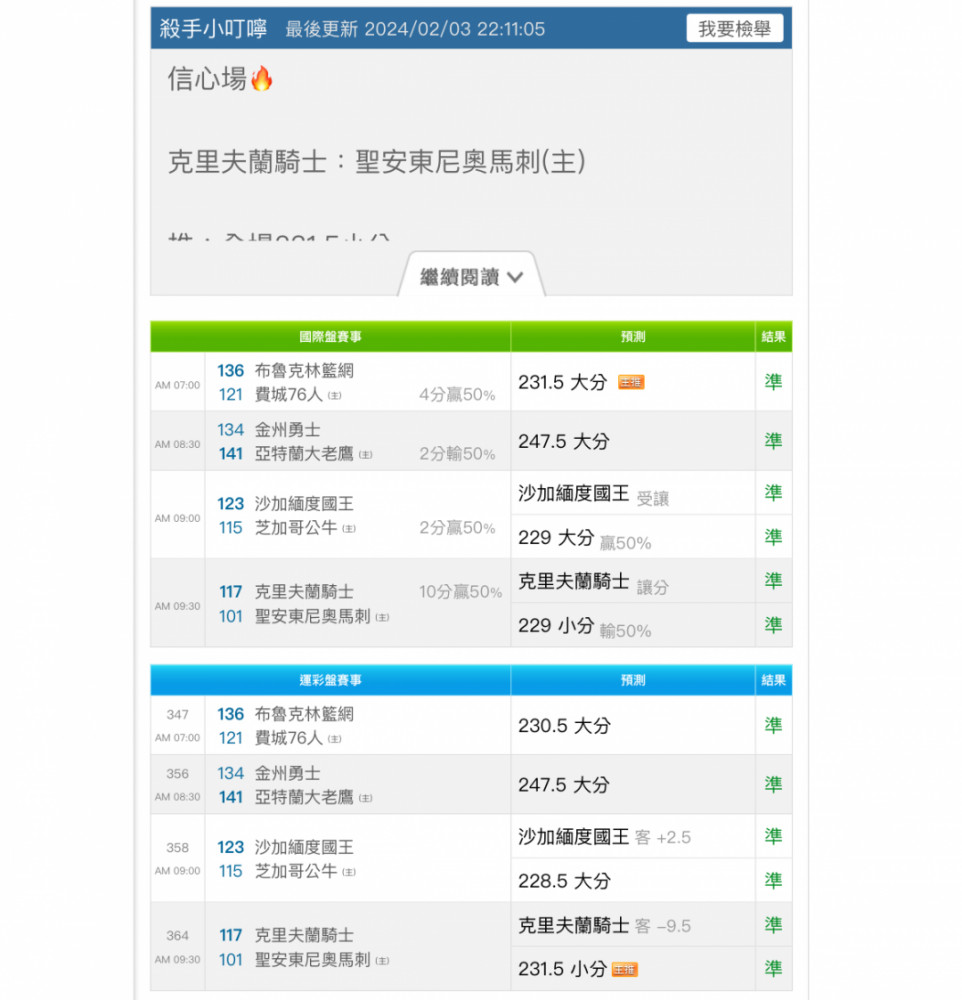Viewport: 962px width, 1000px height.
Task: Click the 229 大分 贏50% prediction
Action: tap(584, 540)
